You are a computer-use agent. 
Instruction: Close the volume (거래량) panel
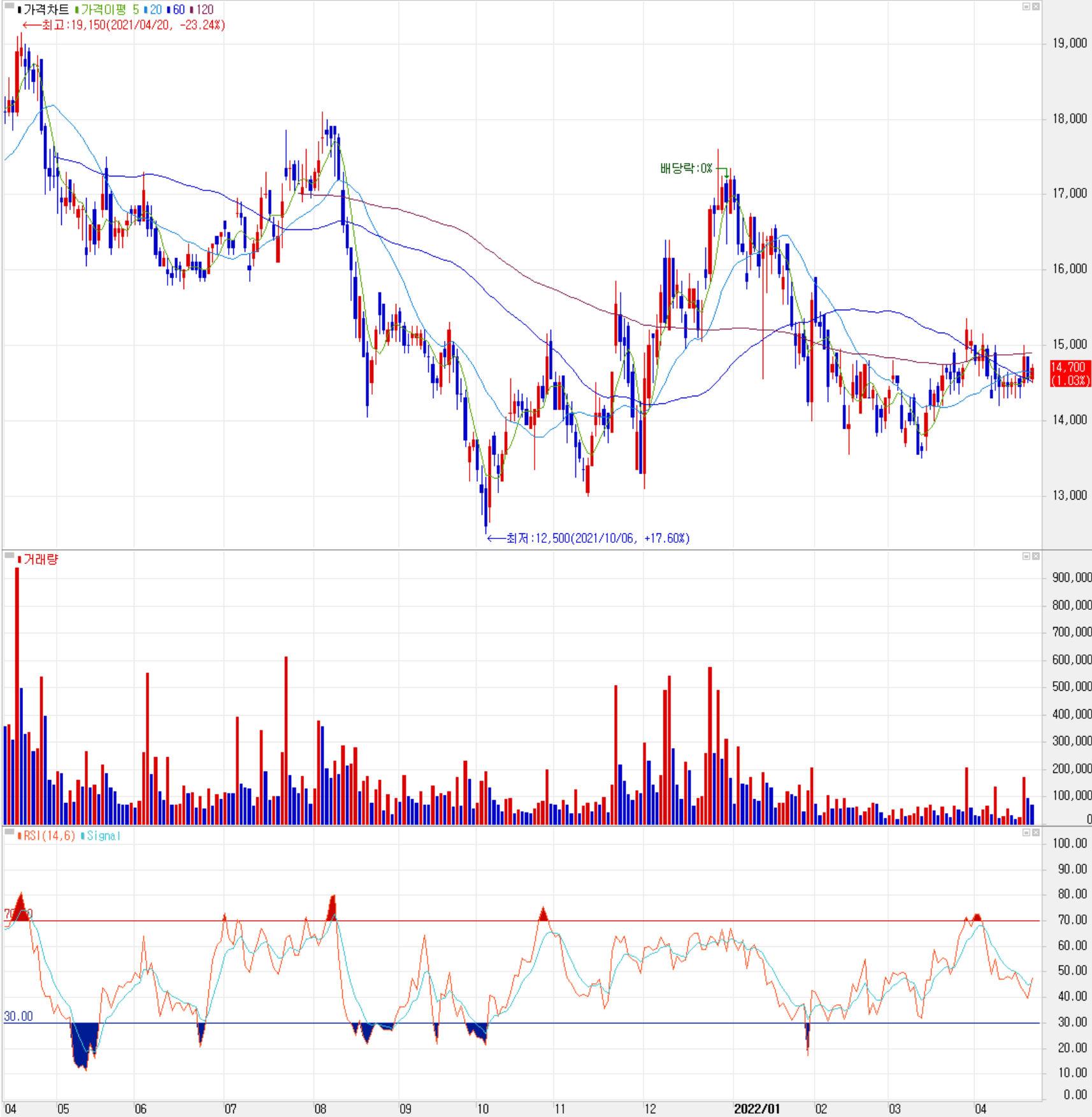[x=1036, y=556]
